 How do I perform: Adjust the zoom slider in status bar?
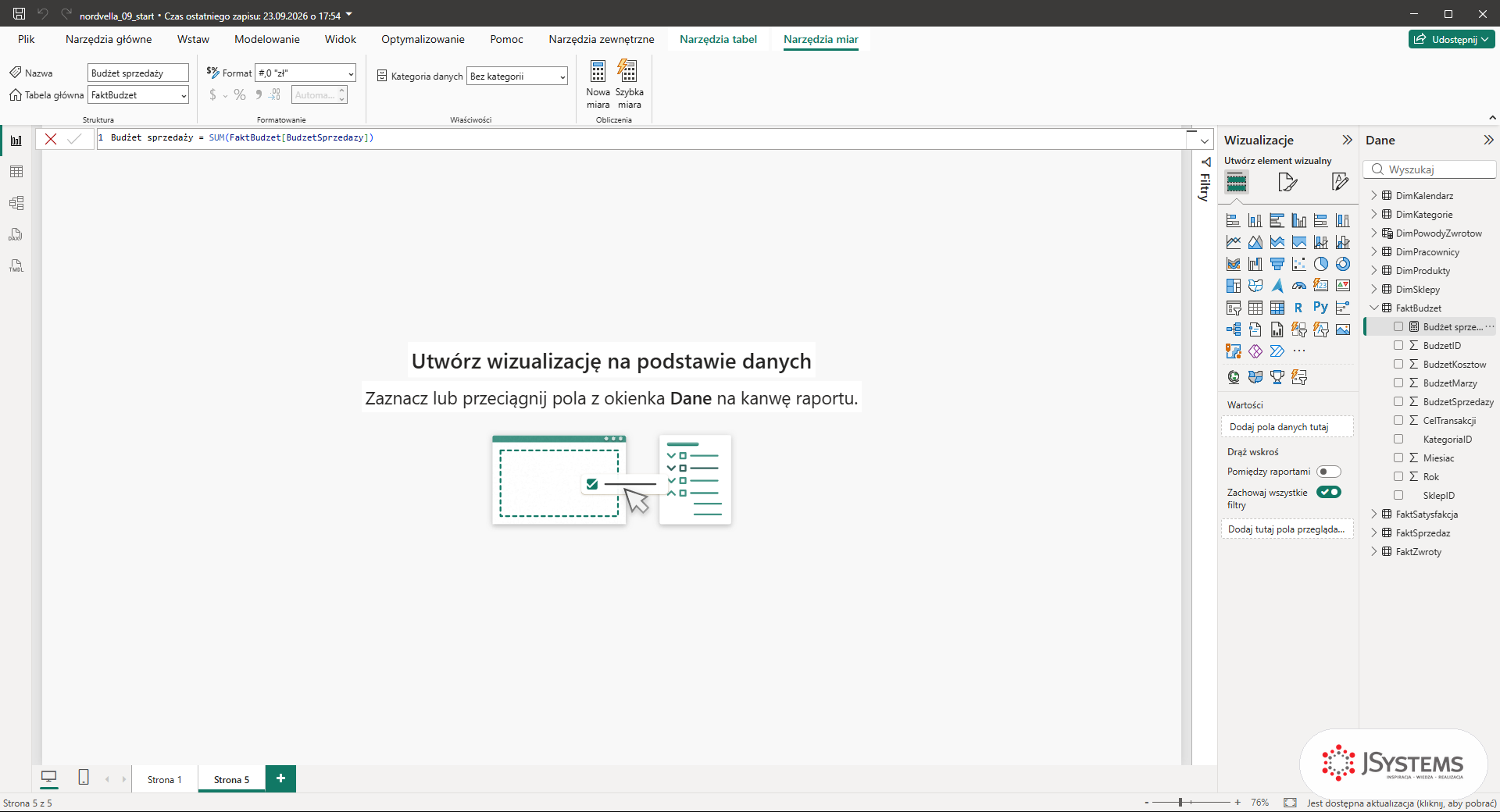pyautogui.click(x=1180, y=803)
